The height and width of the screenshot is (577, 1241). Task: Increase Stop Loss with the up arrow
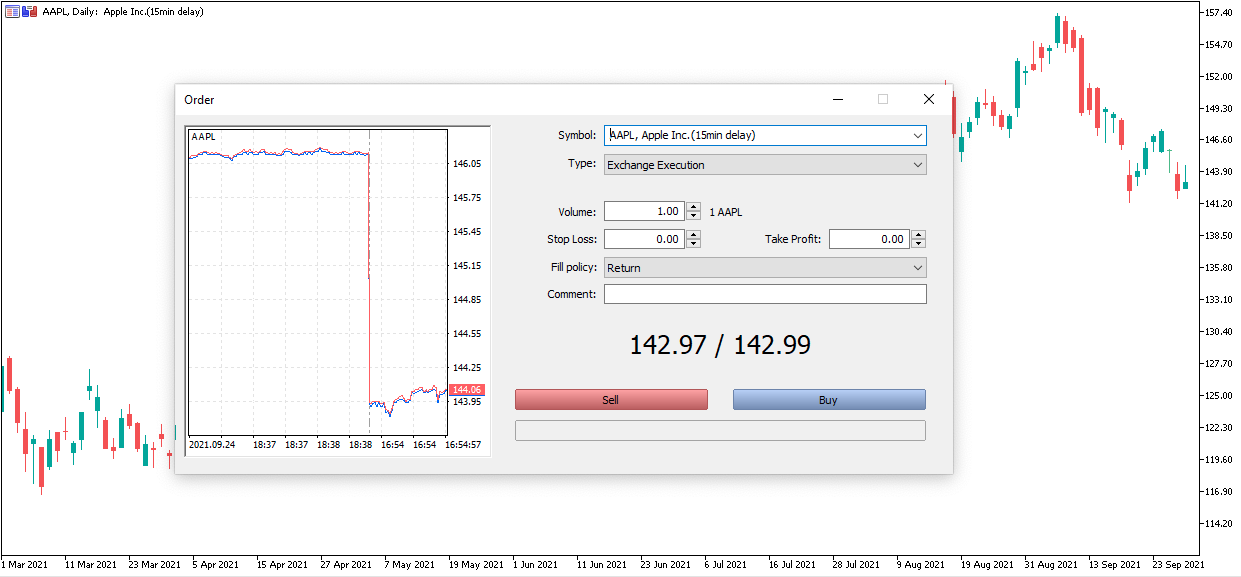coord(694,235)
